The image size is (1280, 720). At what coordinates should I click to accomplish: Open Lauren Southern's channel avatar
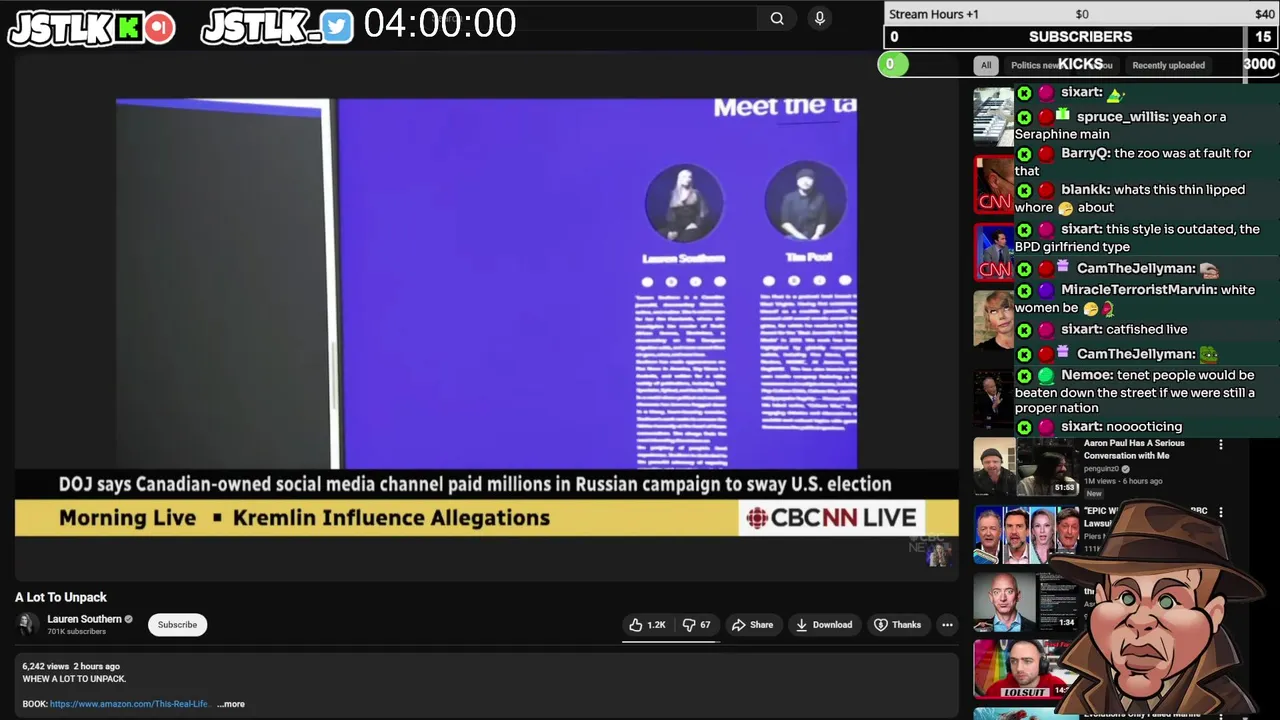tap(28, 625)
